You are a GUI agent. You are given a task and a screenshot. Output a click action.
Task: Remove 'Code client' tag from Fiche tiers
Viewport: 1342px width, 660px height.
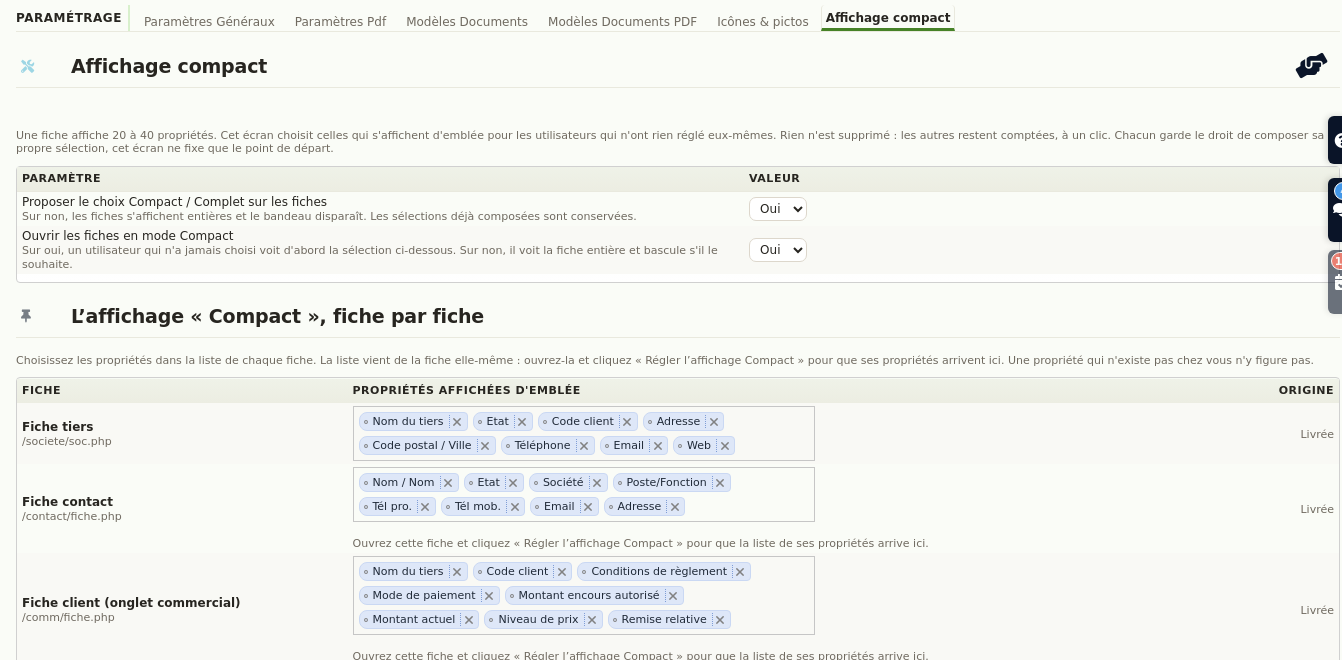(627, 422)
